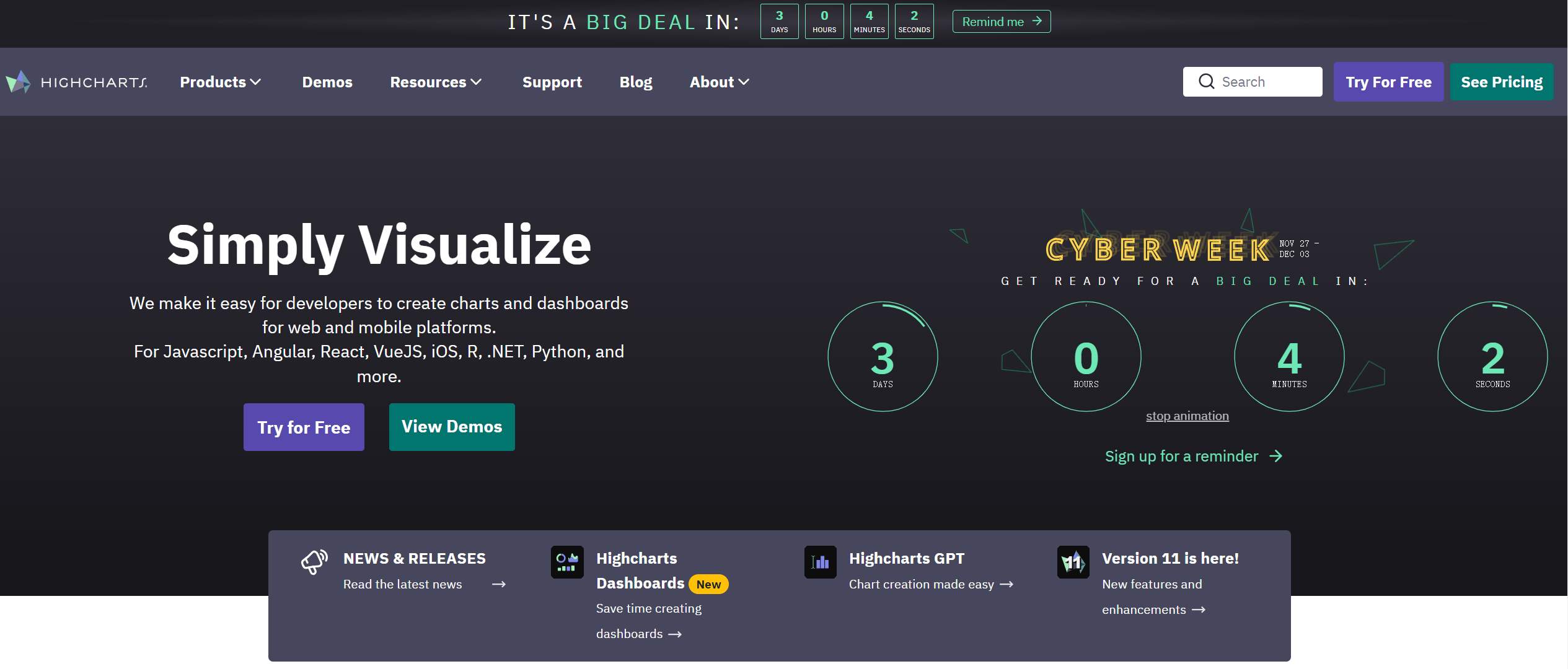Click the Highcharts logo icon
1568x669 pixels.
19,82
